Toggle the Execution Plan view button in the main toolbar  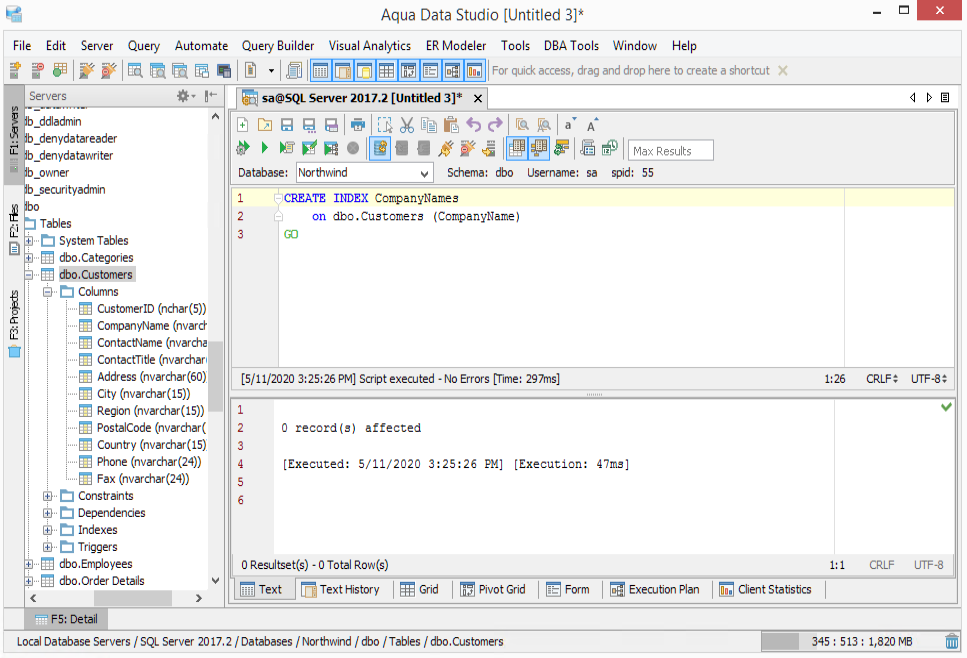[452, 70]
